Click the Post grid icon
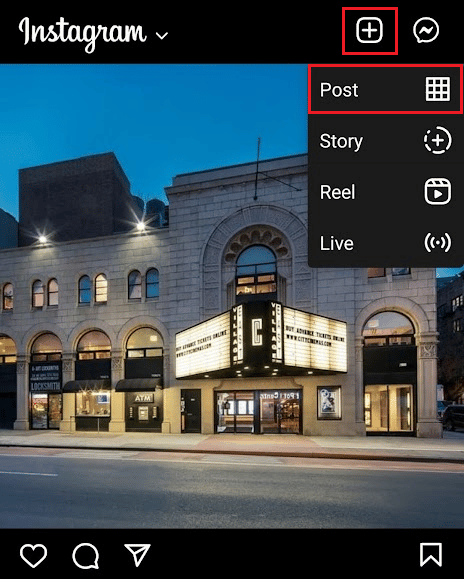The image size is (464, 579). [438, 89]
